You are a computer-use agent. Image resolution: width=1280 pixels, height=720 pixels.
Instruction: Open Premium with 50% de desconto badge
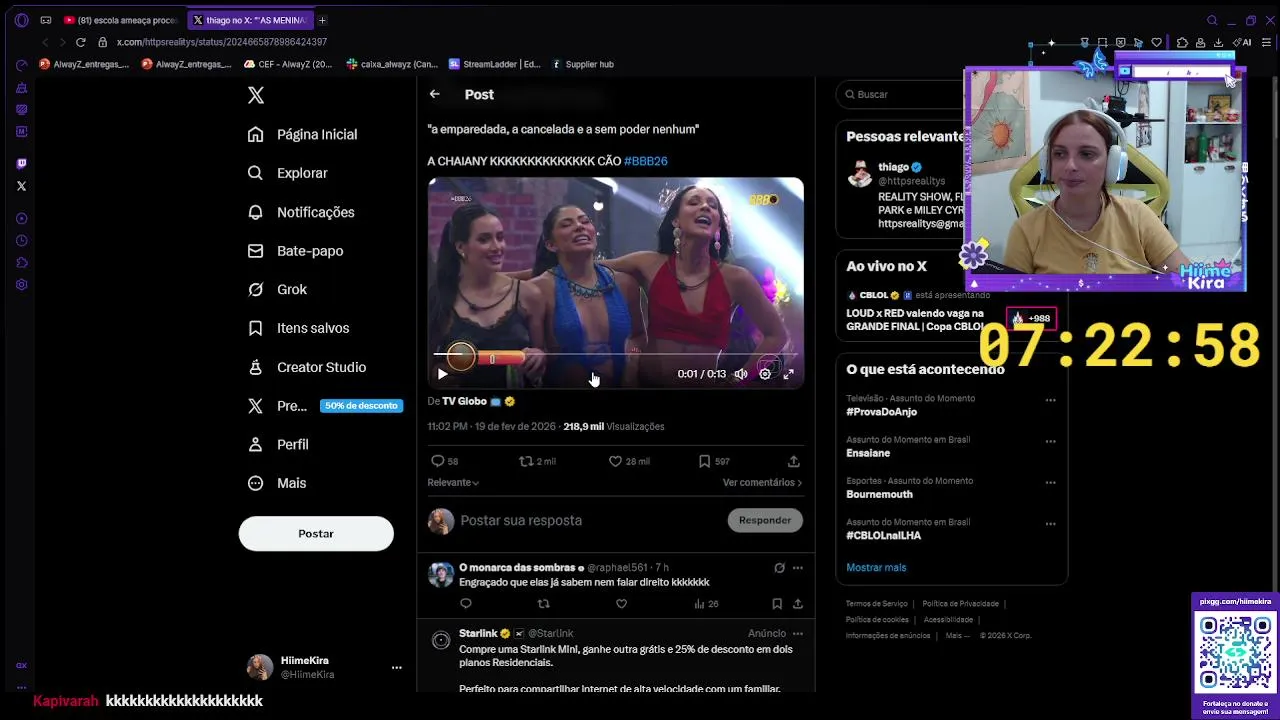(x=325, y=406)
